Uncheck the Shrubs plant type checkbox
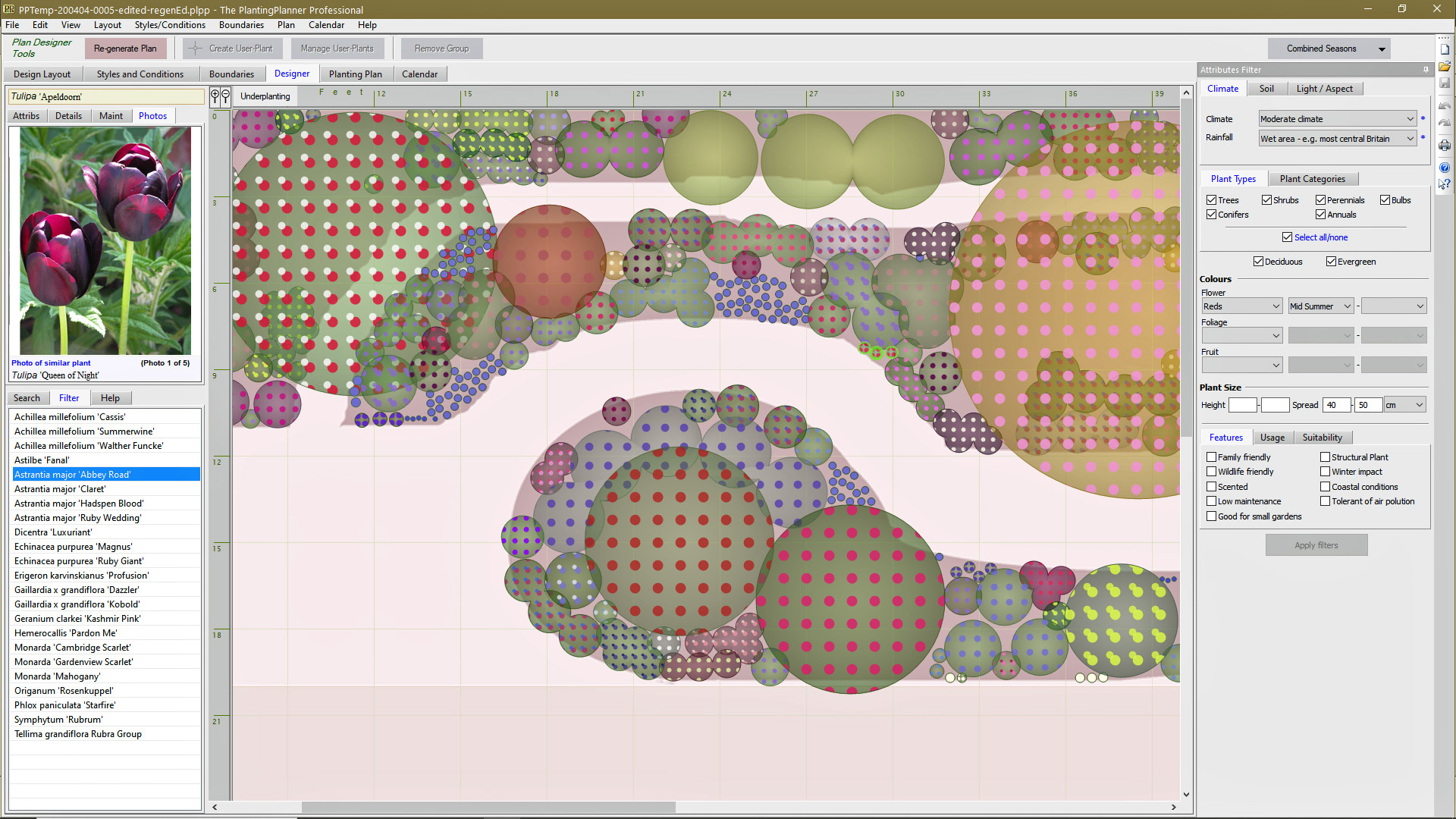1456x819 pixels. click(x=1266, y=200)
